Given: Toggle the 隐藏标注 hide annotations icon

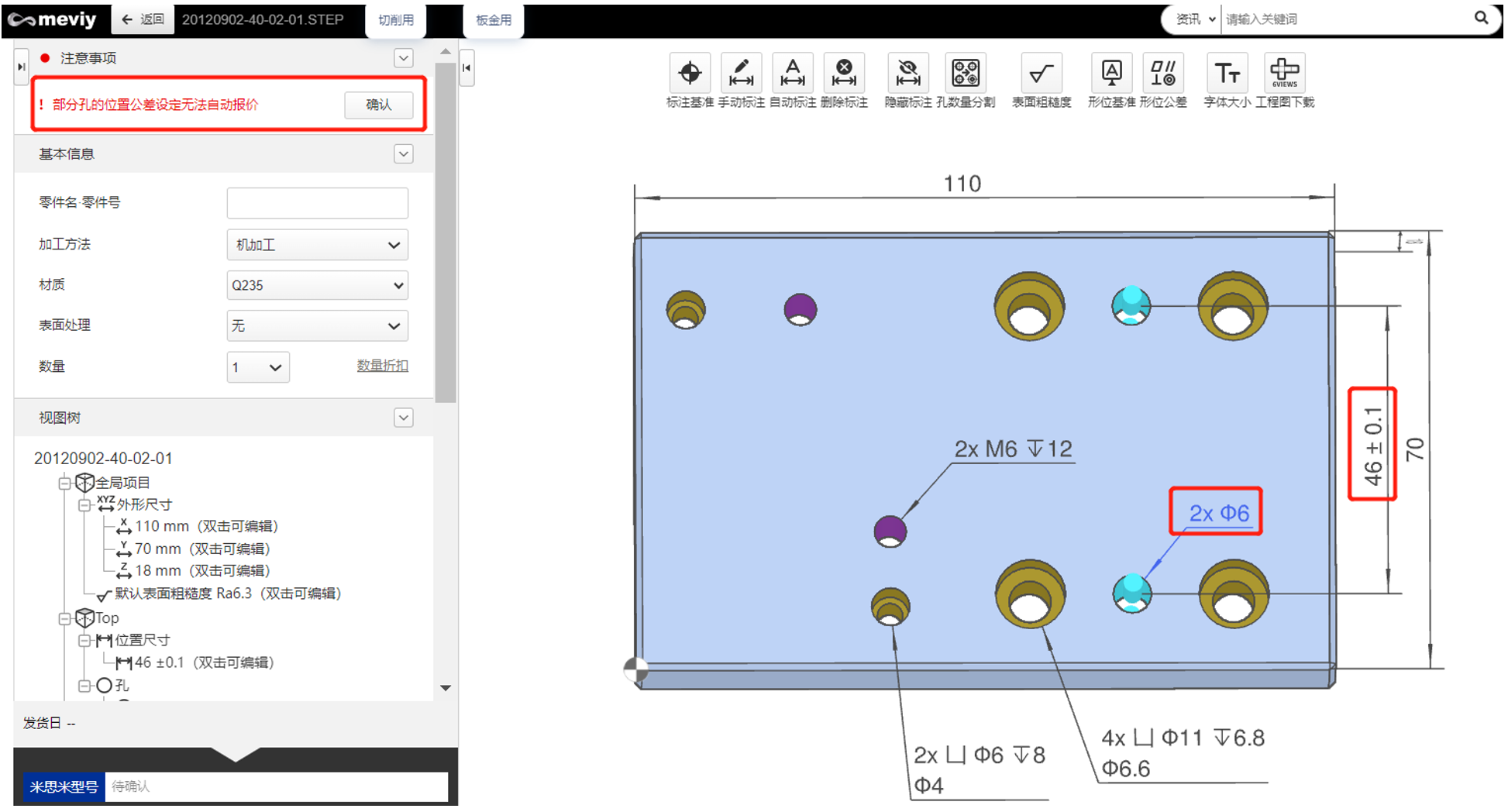Looking at the screenshot, I should pyautogui.click(x=907, y=74).
